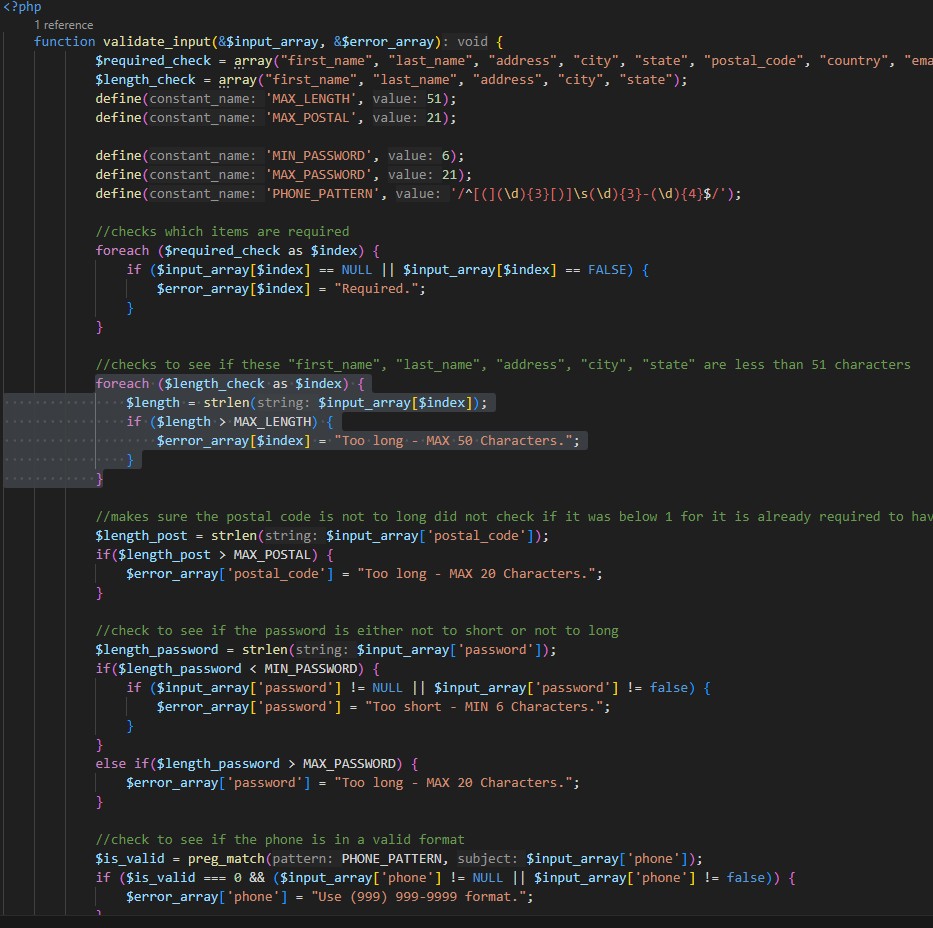933x928 pixels.
Task: Click "Use (999) 999-9999 format." string
Action: click(418, 897)
